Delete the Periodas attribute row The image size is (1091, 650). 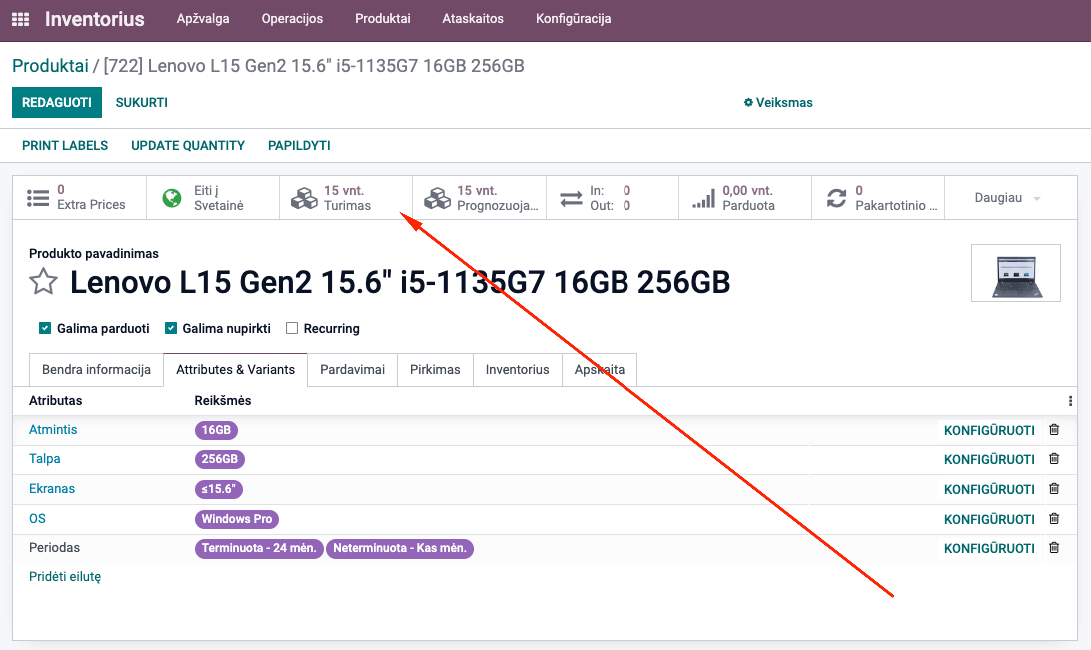tap(1054, 548)
